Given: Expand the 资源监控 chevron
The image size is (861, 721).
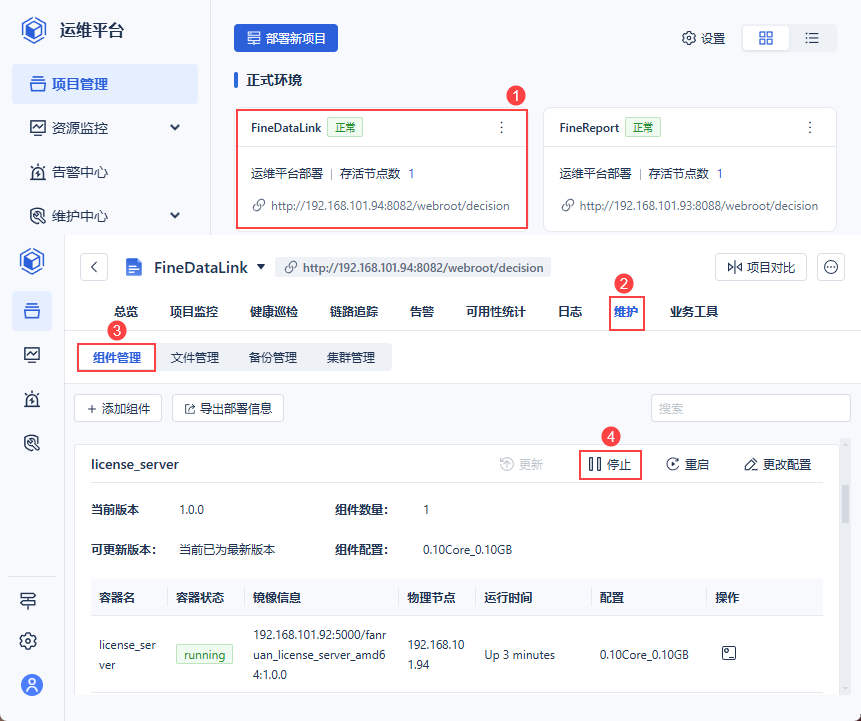Looking at the screenshot, I should pyautogui.click(x=175, y=127).
